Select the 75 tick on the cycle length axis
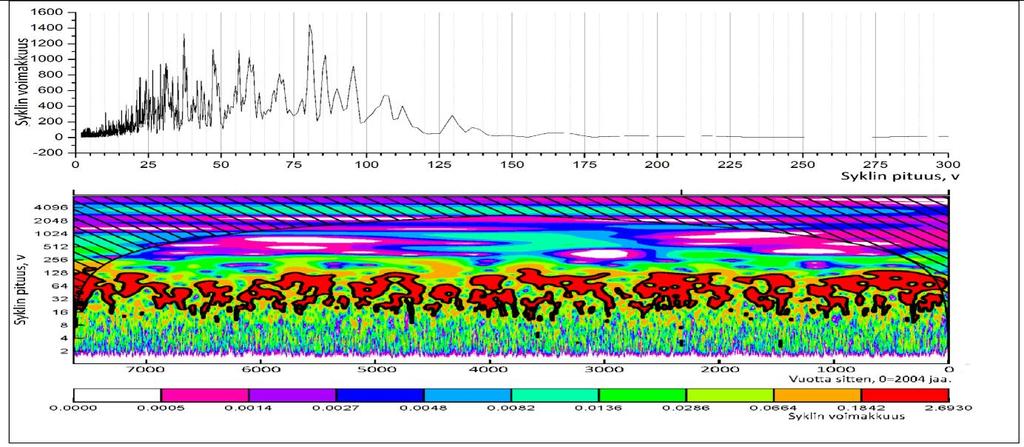The height and width of the screenshot is (447, 1024). [x=293, y=164]
